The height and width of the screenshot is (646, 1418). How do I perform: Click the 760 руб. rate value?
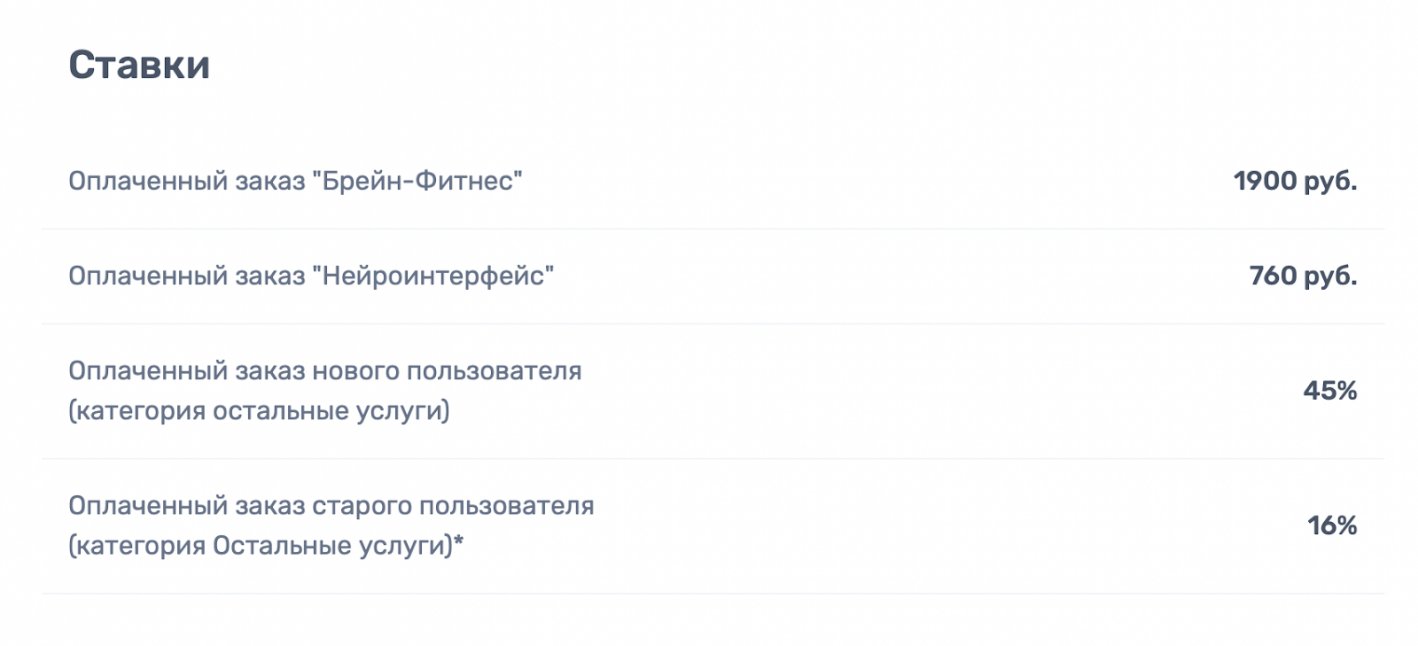tap(1303, 276)
